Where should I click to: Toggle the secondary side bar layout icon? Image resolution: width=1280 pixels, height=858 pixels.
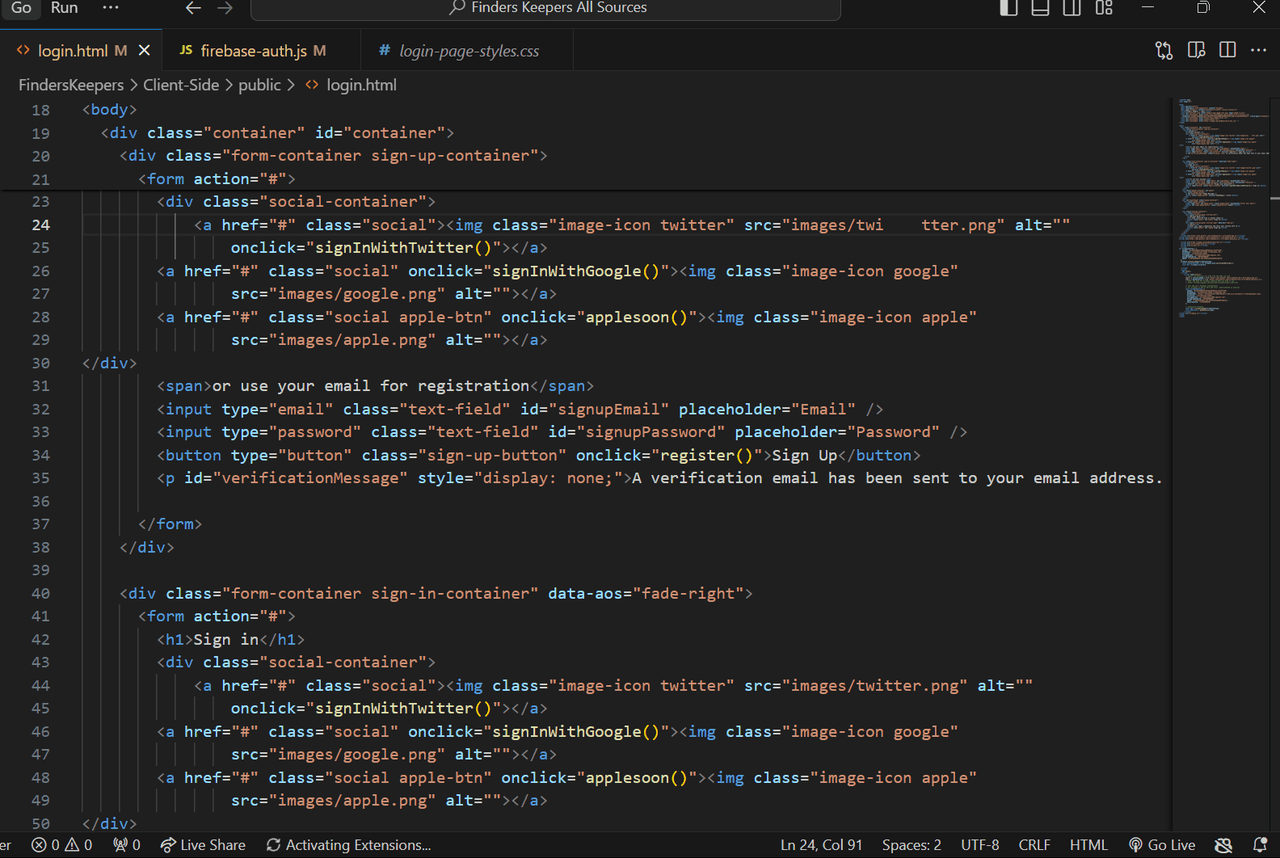pyautogui.click(x=1072, y=8)
